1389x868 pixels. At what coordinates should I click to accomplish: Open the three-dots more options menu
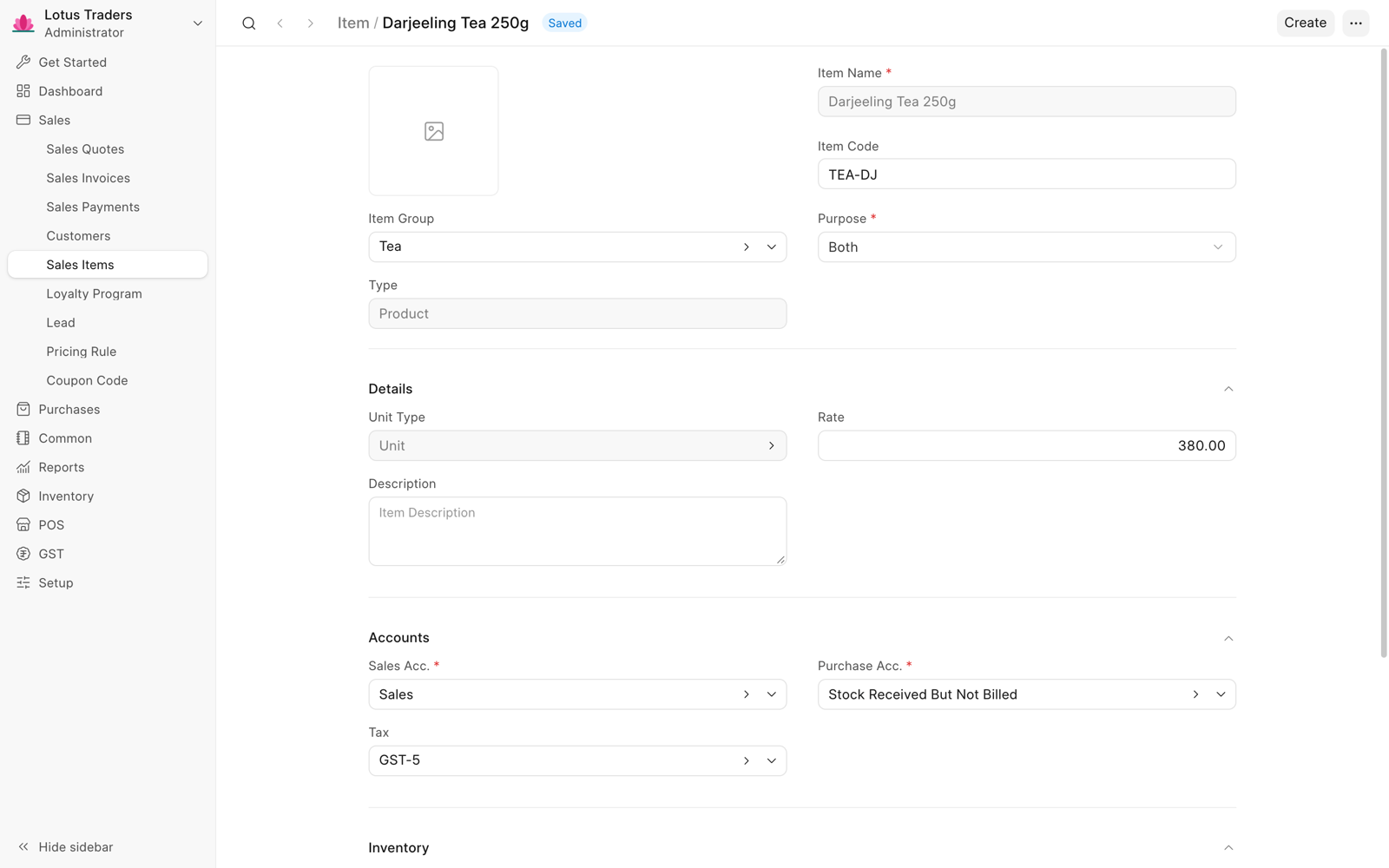coord(1356,23)
